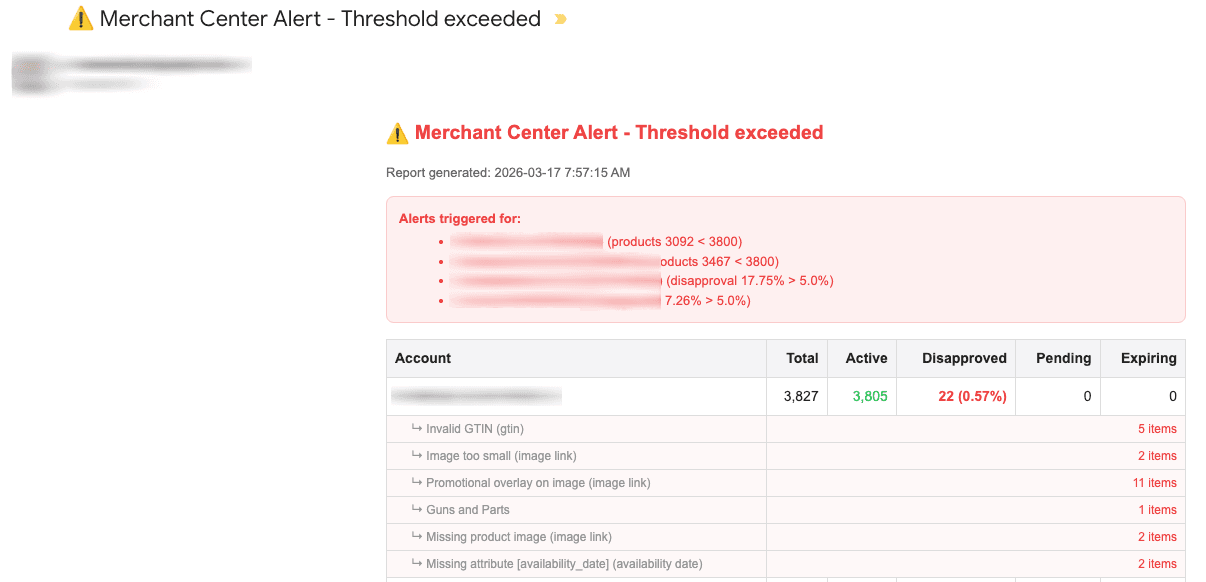This screenshot has height=582, width=1206.
Task: Click the yellow chevron separator after the subject
Action: click(x=561, y=20)
